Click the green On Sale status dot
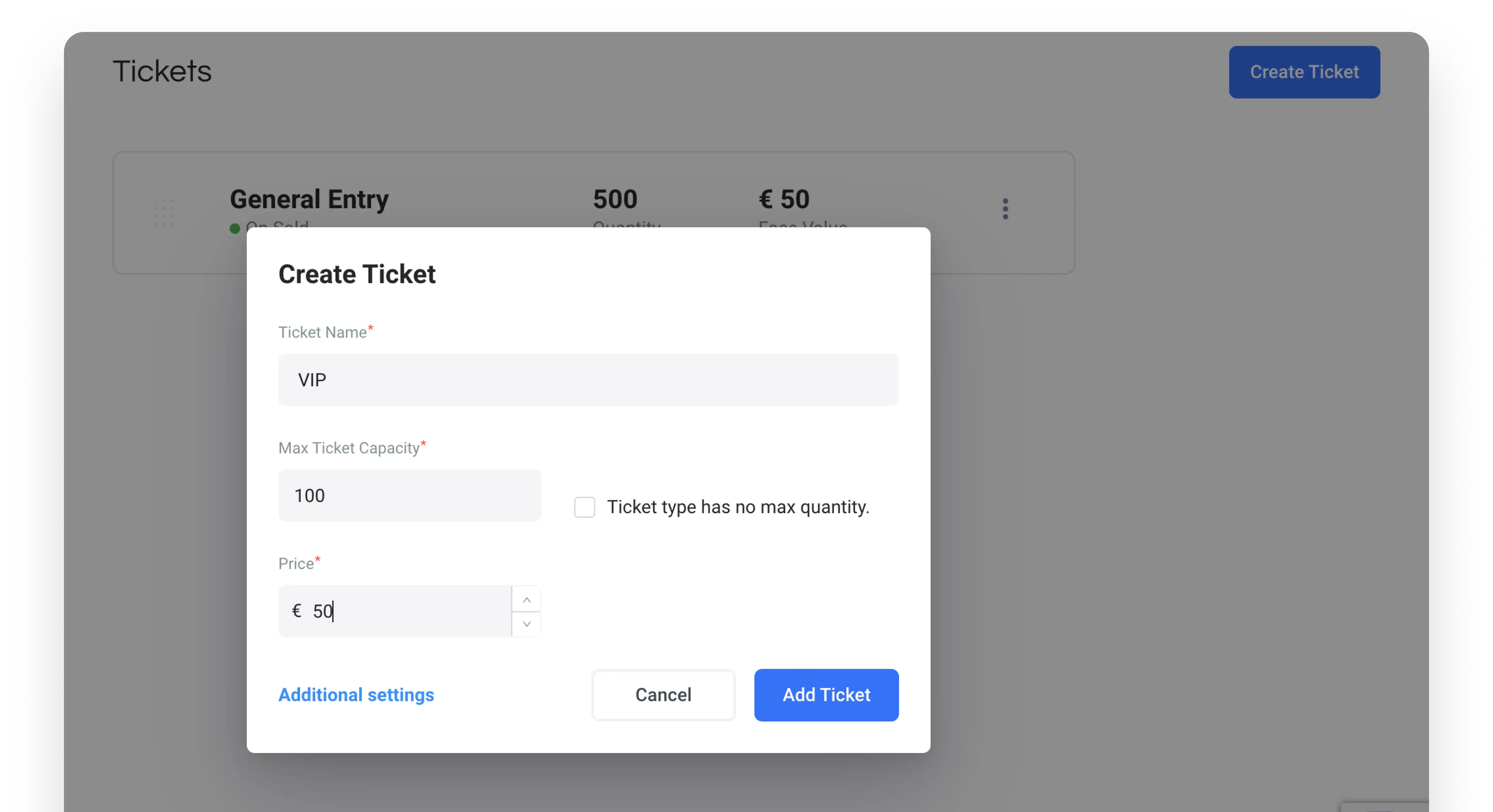Screen dimensions: 1493x812 coord(235,228)
